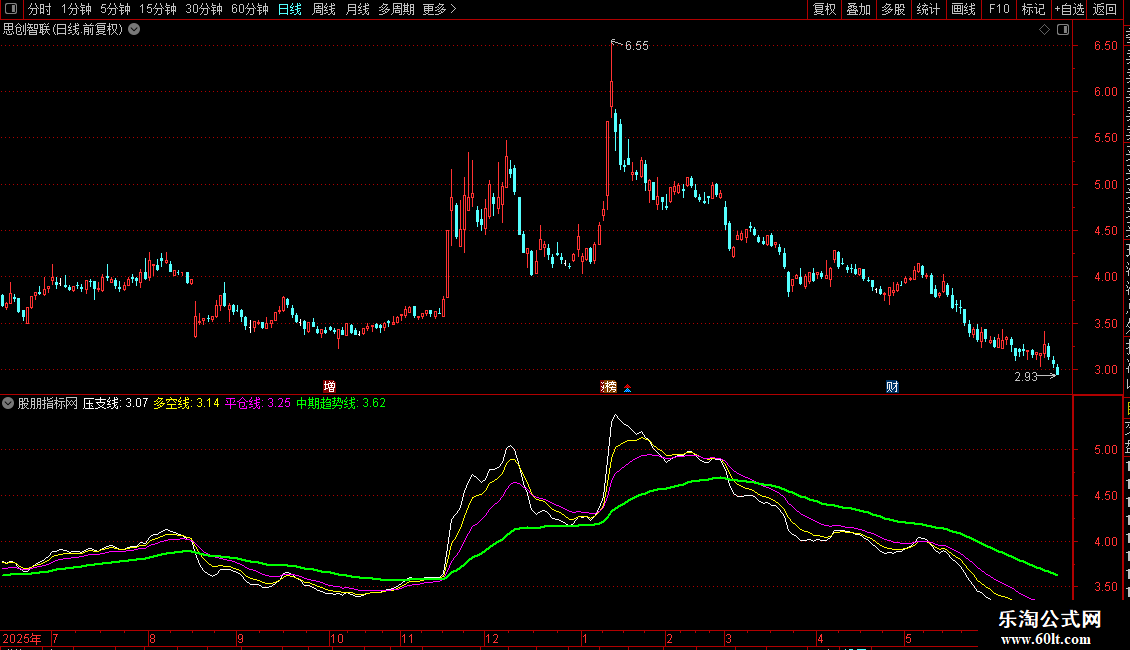Add stock via +自选 button

click(x=1069, y=9)
